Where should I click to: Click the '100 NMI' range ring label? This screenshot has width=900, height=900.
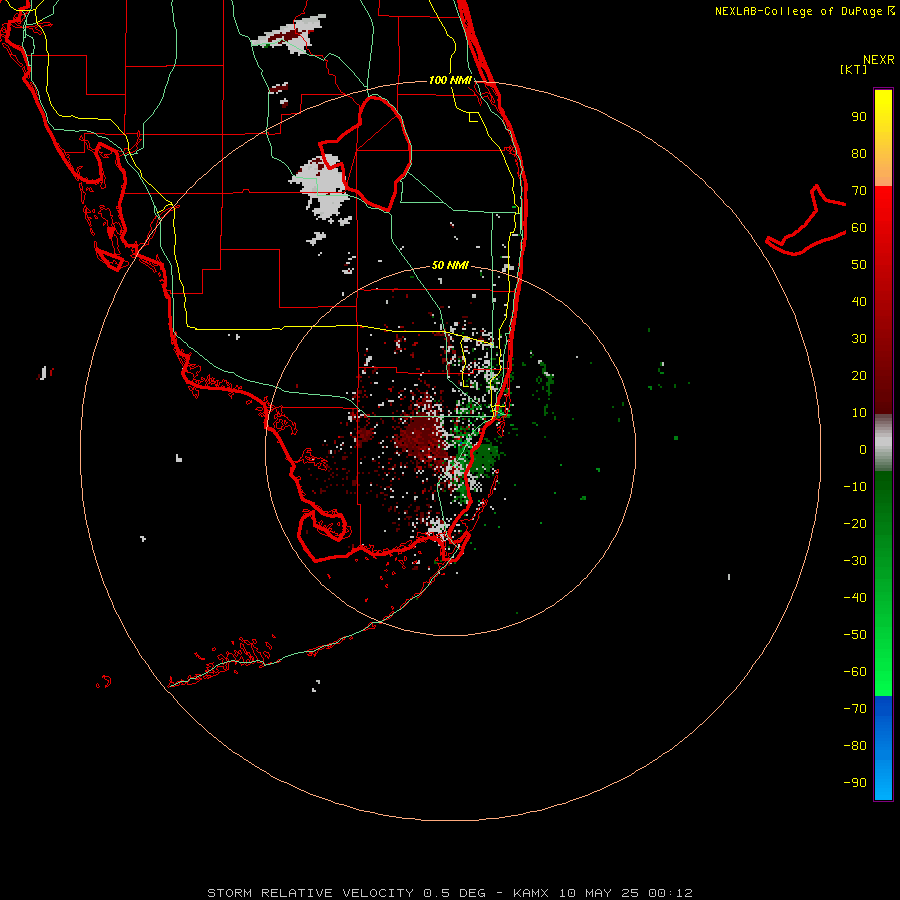[x=450, y=80]
